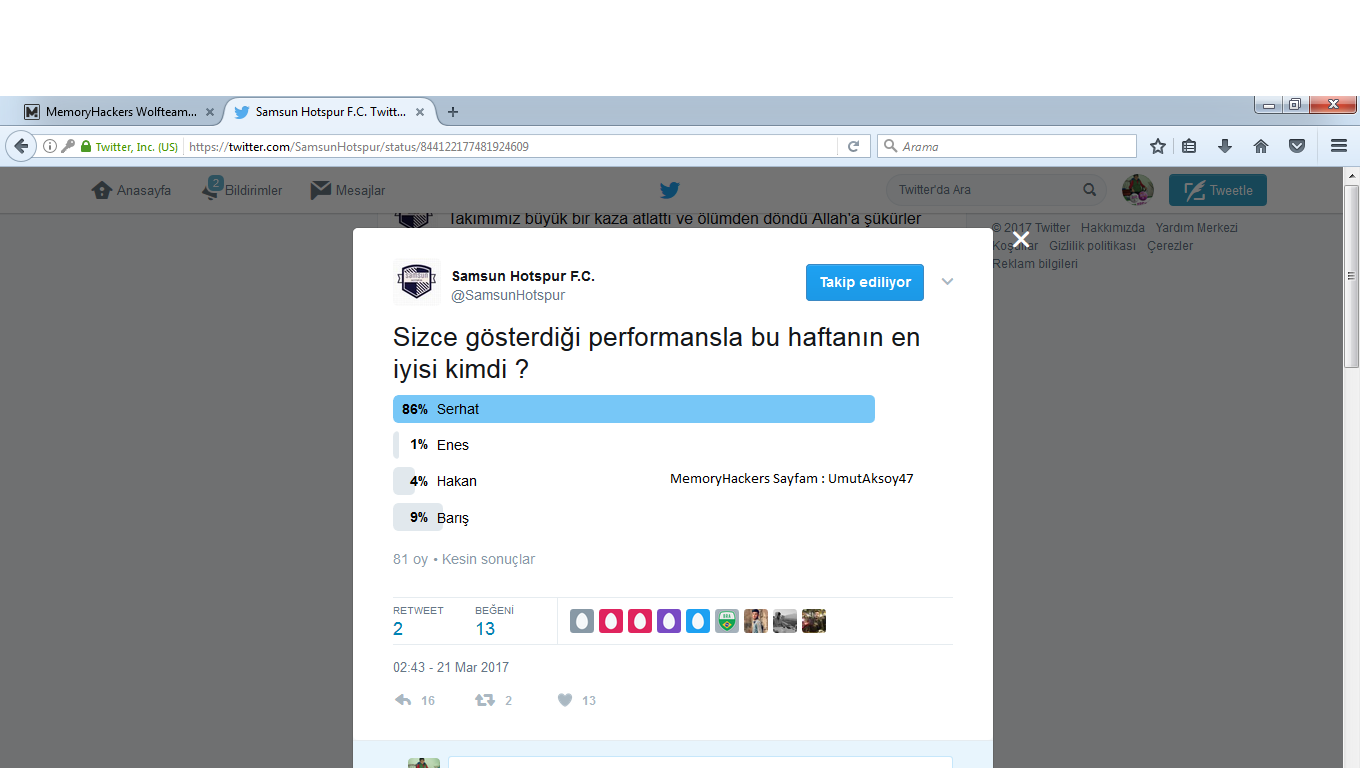Click the green padlock Twitter, Inc. label

click(x=129, y=146)
